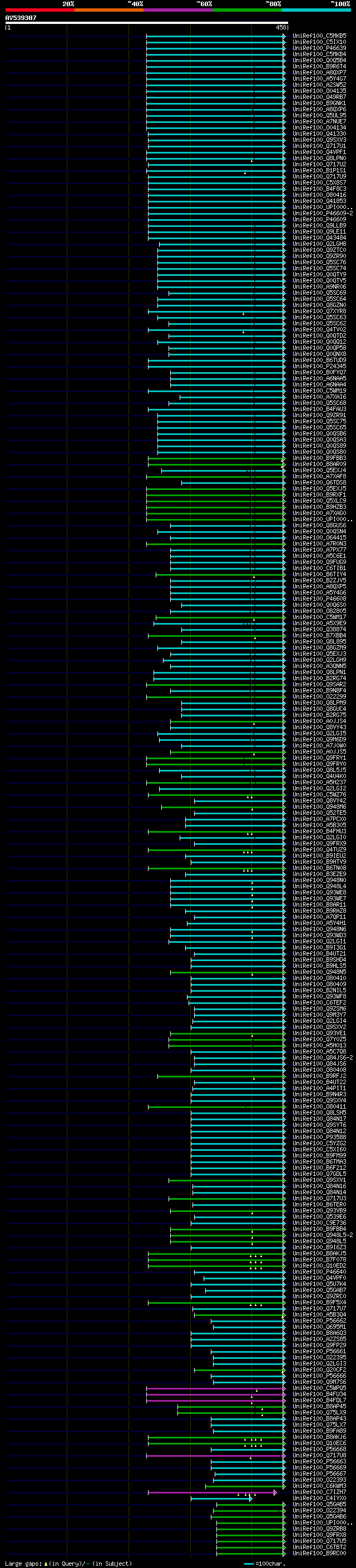Viewport: 356px width, 1568px height.
Task: Open hit UniRef100_C5WM17
Action: (319, 617)
